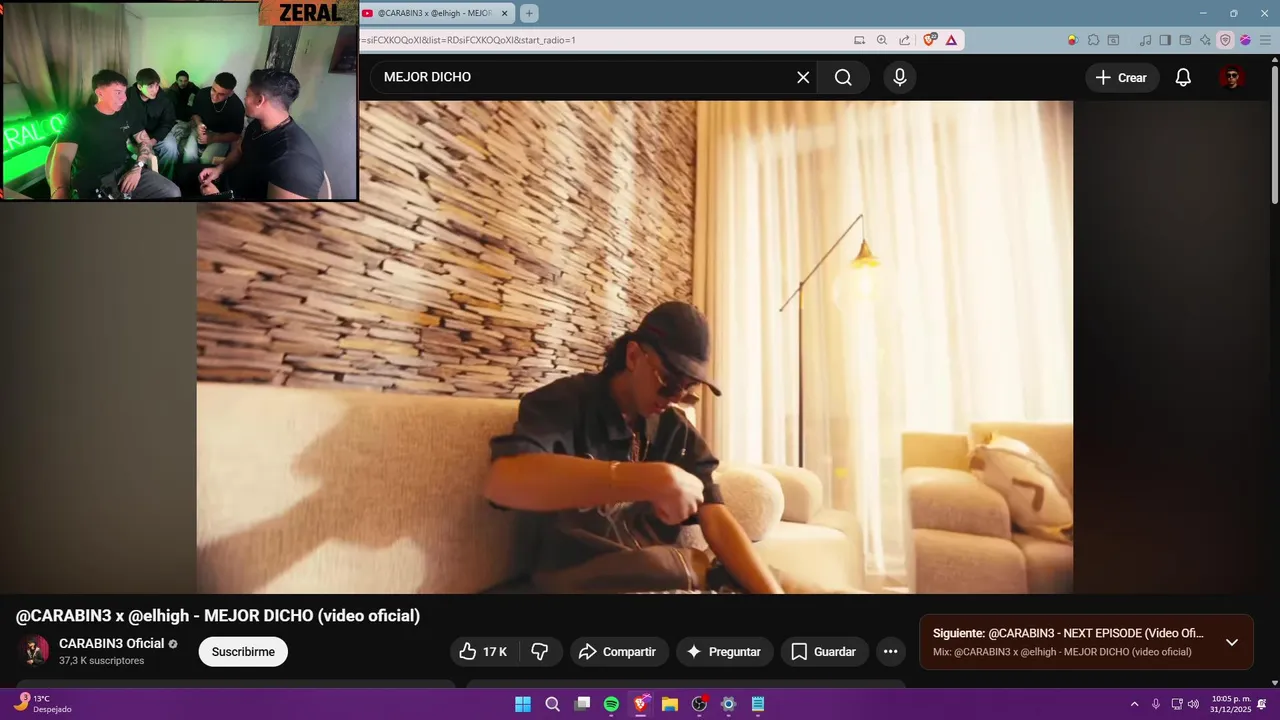Open the clock showing 10:05 p. m.
1280x720 pixels.
click(x=1231, y=704)
